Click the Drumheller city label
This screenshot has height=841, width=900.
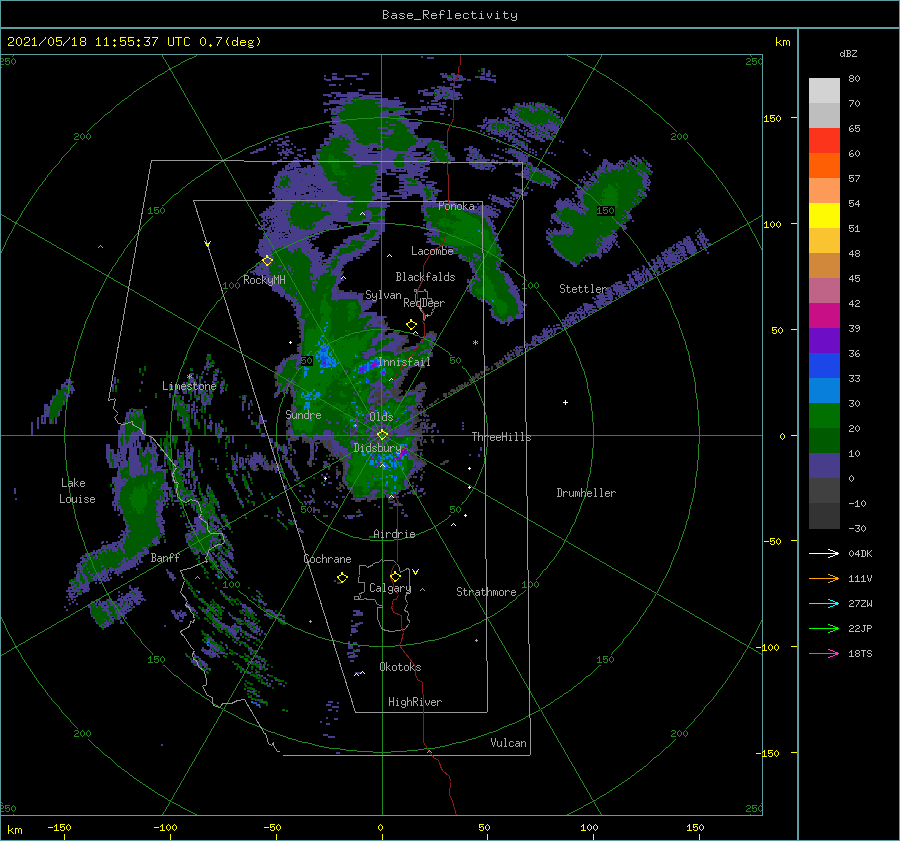pos(586,493)
